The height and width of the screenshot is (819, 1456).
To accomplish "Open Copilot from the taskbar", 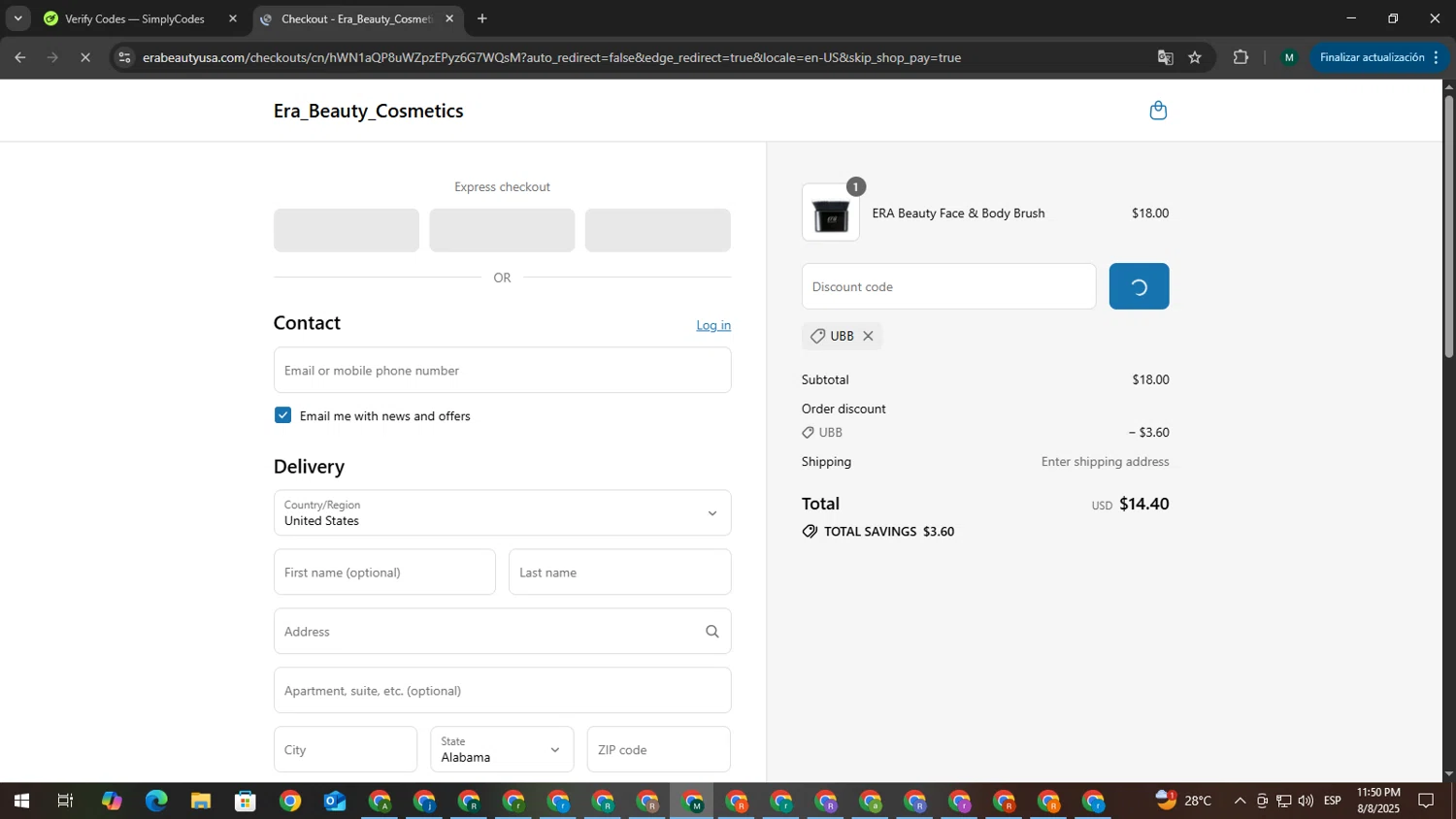I will [112, 802].
